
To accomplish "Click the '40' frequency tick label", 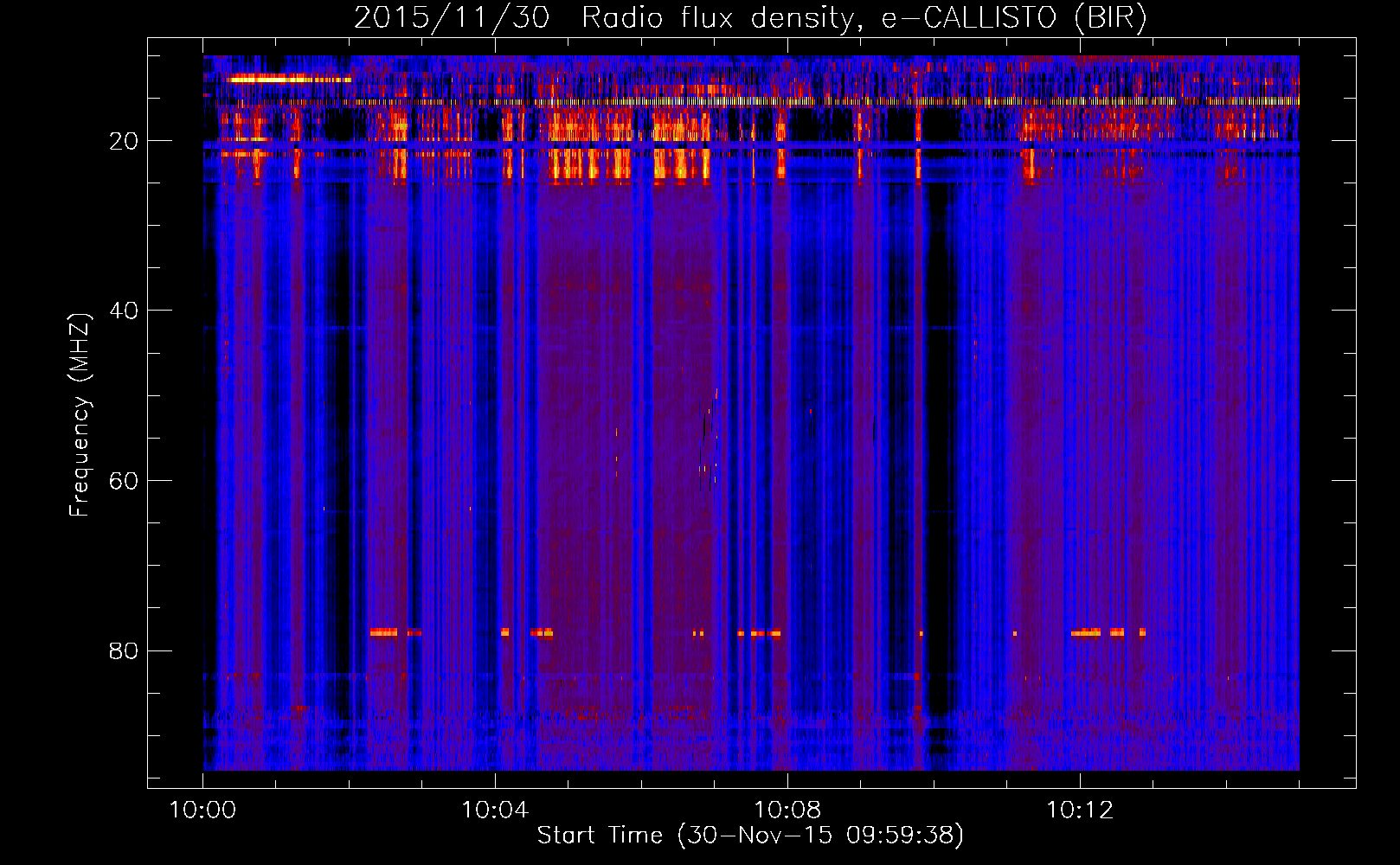I will [x=125, y=311].
